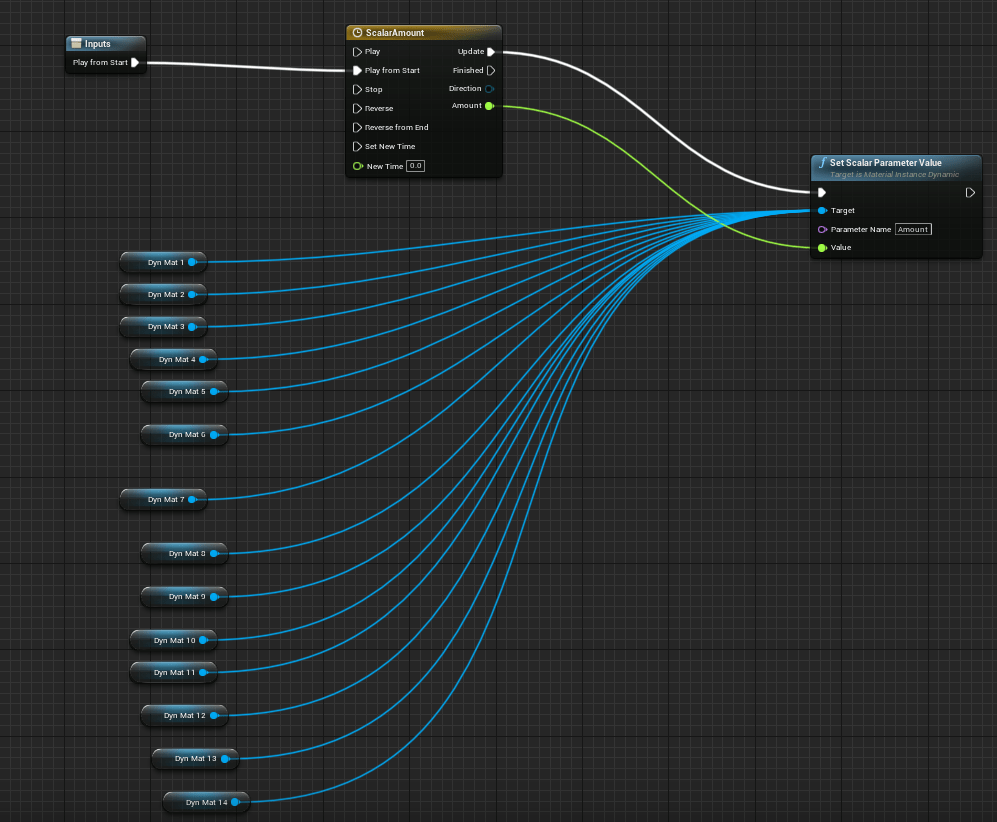Click the green Amount output pin
Image resolution: width=997 pixels, height=822 pixels.
tap(489, 106)
